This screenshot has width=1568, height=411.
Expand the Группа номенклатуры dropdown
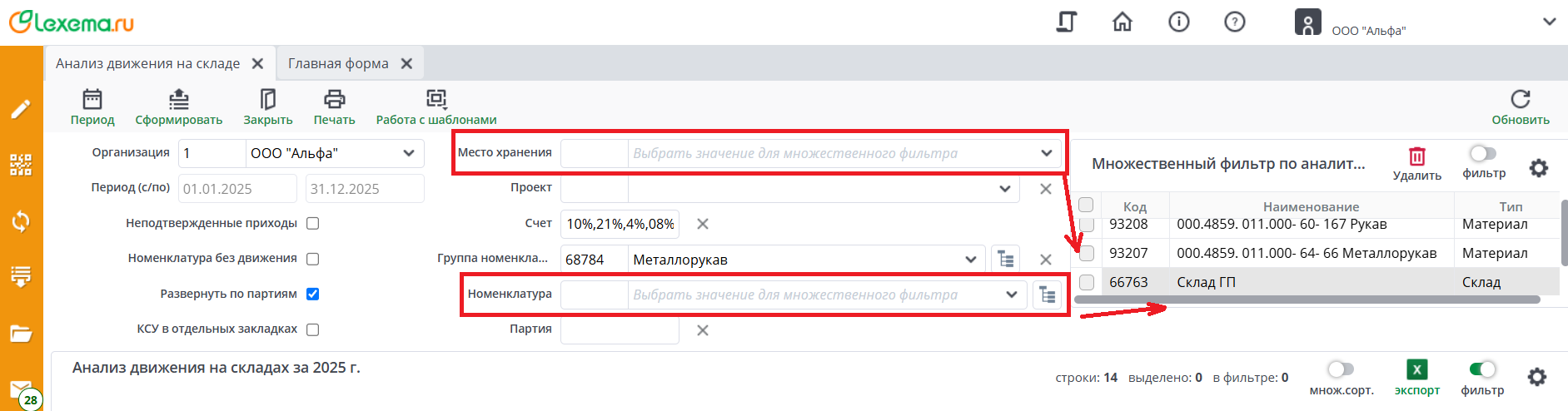click(x=970, y=260)
